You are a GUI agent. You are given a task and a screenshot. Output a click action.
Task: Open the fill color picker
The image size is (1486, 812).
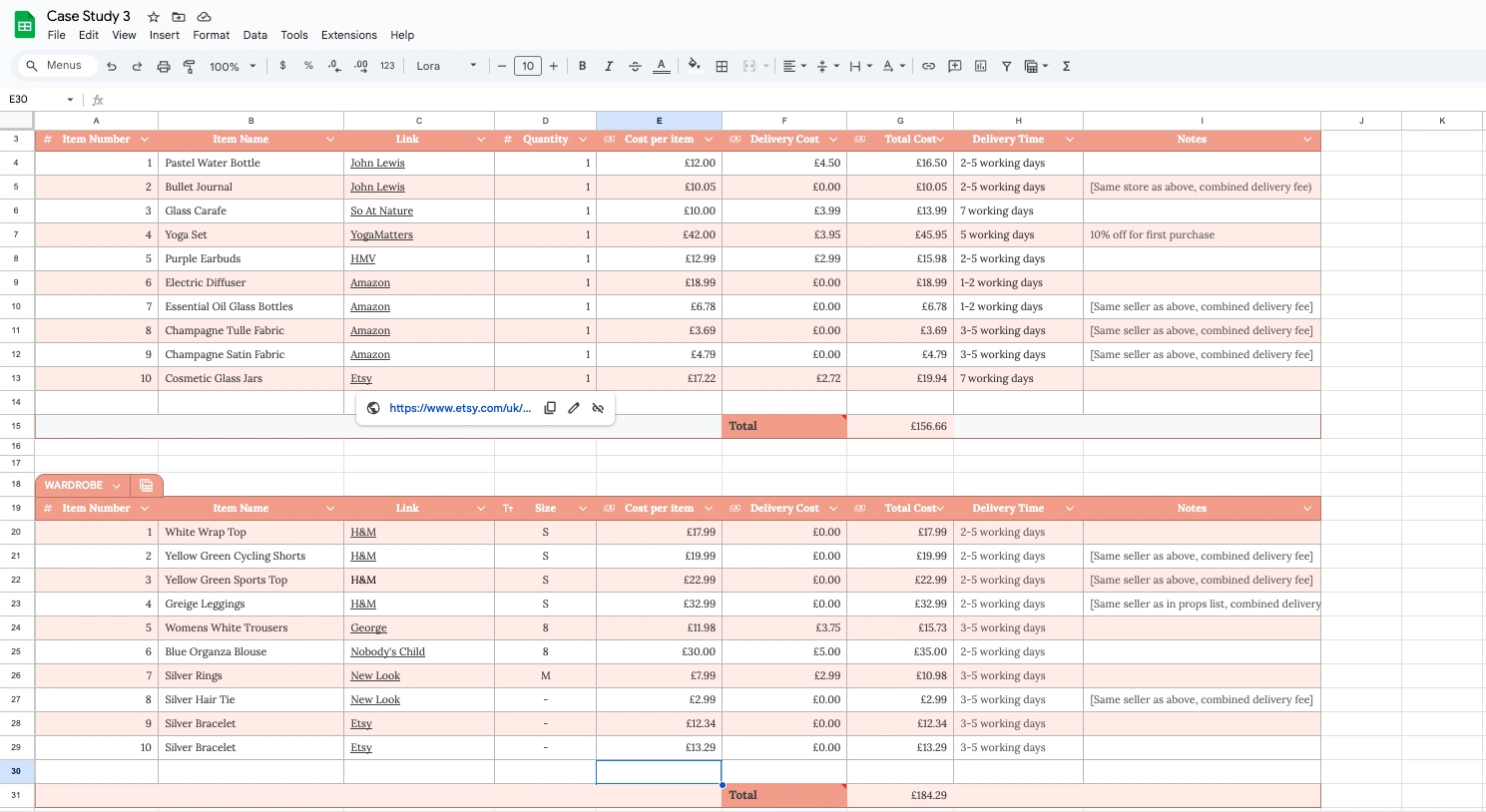[695, 66]
